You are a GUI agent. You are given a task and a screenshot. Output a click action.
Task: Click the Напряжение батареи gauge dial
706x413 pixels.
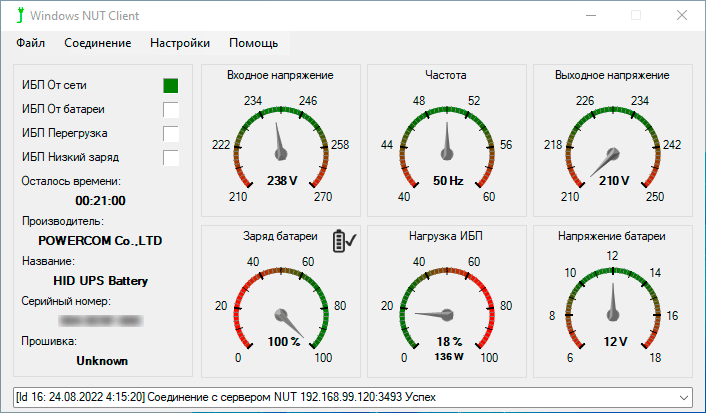click(x=613, y=309)
